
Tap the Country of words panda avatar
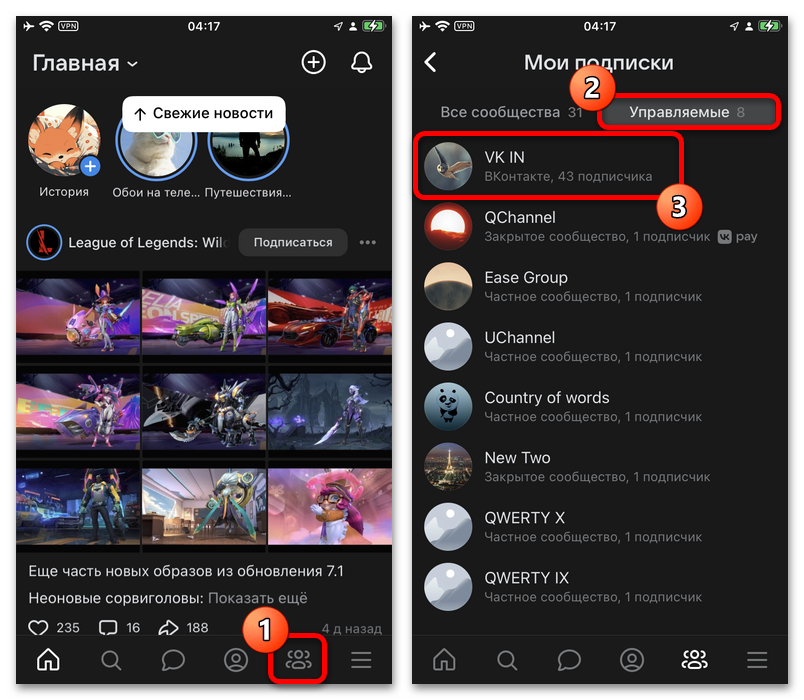(448, 407)
